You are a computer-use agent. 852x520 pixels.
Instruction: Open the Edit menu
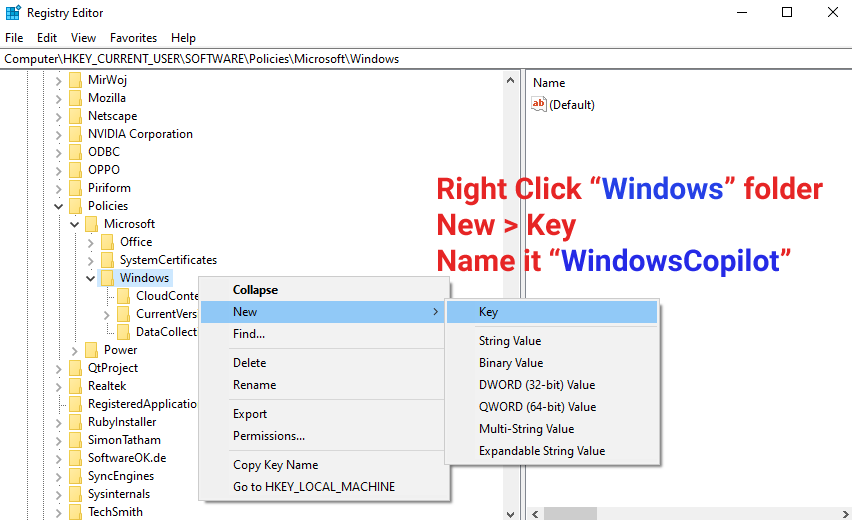click(47, 37)
